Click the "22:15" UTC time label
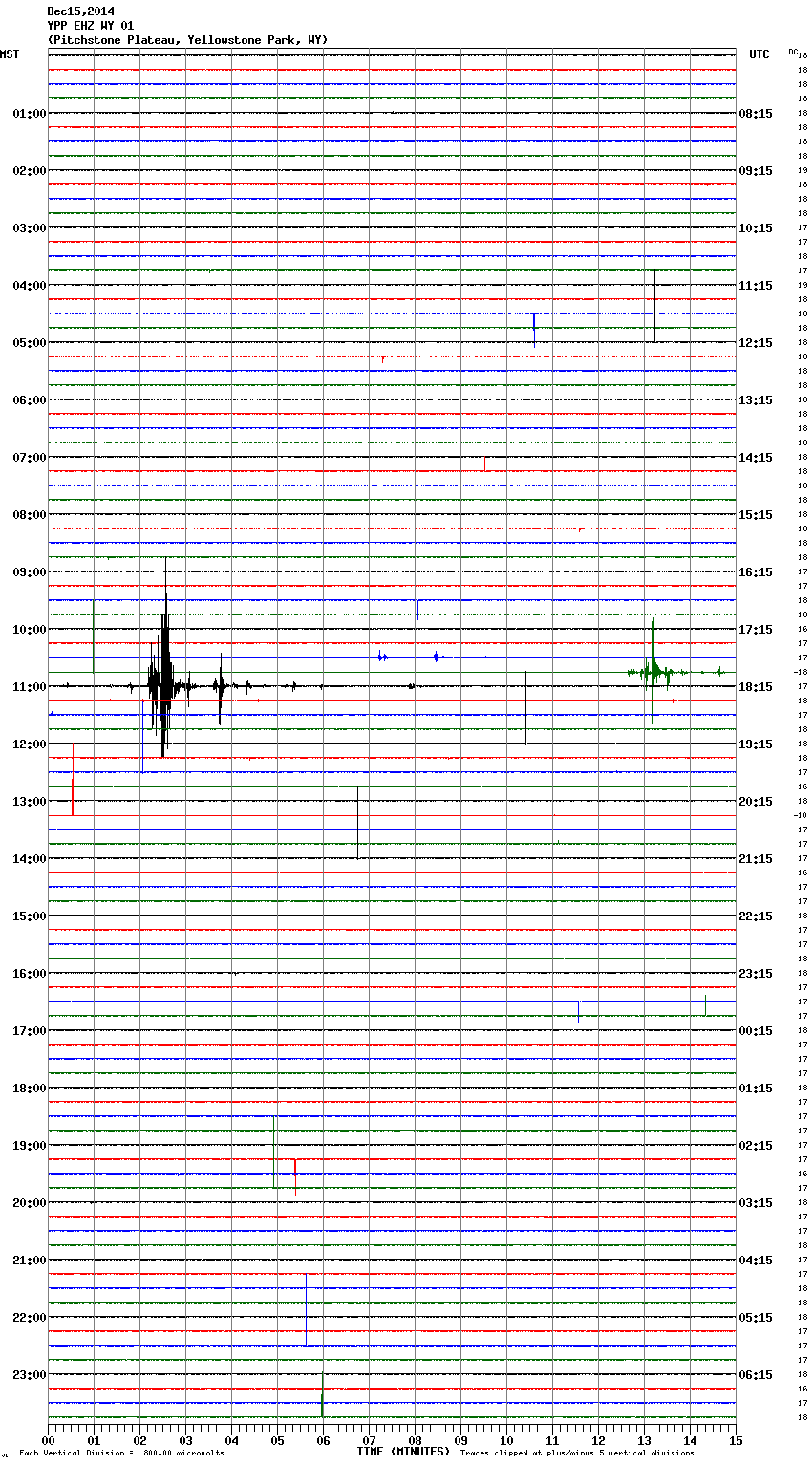 pos(756,916)
